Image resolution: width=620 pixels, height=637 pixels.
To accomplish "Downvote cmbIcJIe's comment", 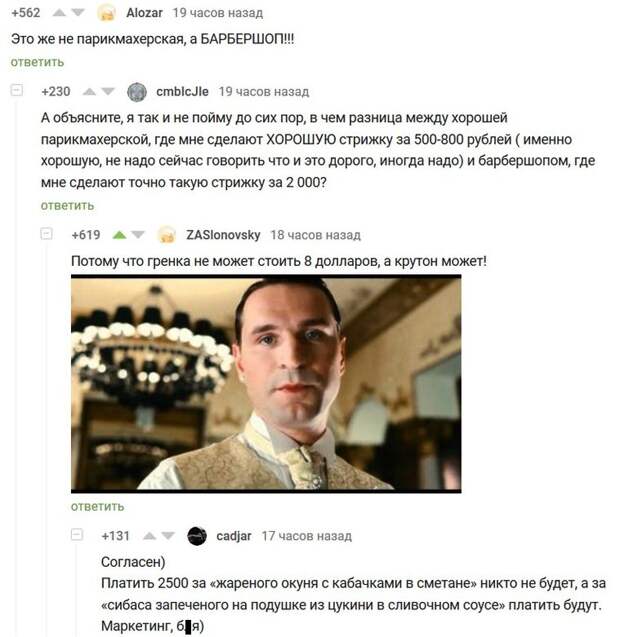I will pyautogui.click(x=108, y=92).
